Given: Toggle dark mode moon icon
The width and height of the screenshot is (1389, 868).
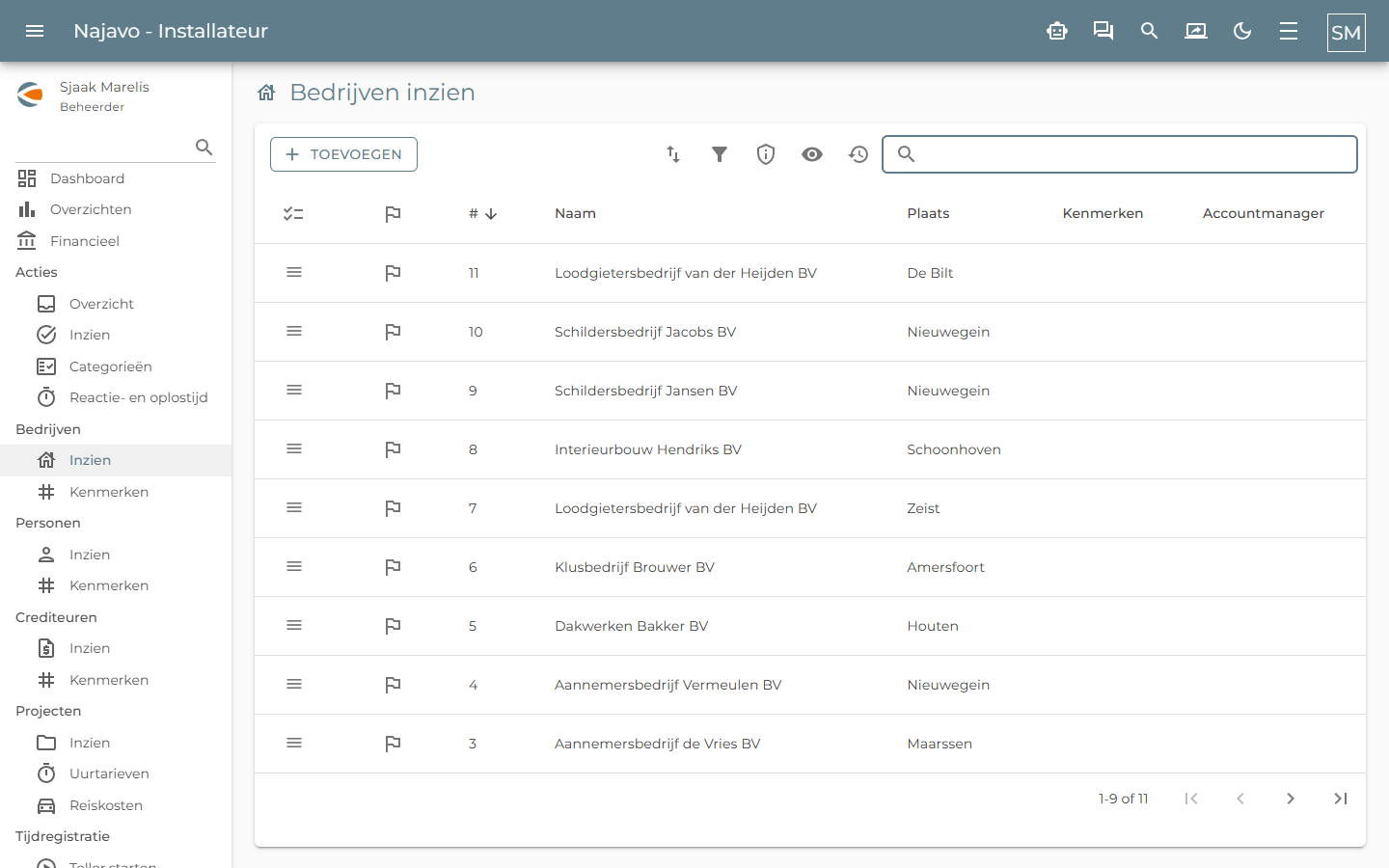Looking at the screenshot, I should 1242,31.
